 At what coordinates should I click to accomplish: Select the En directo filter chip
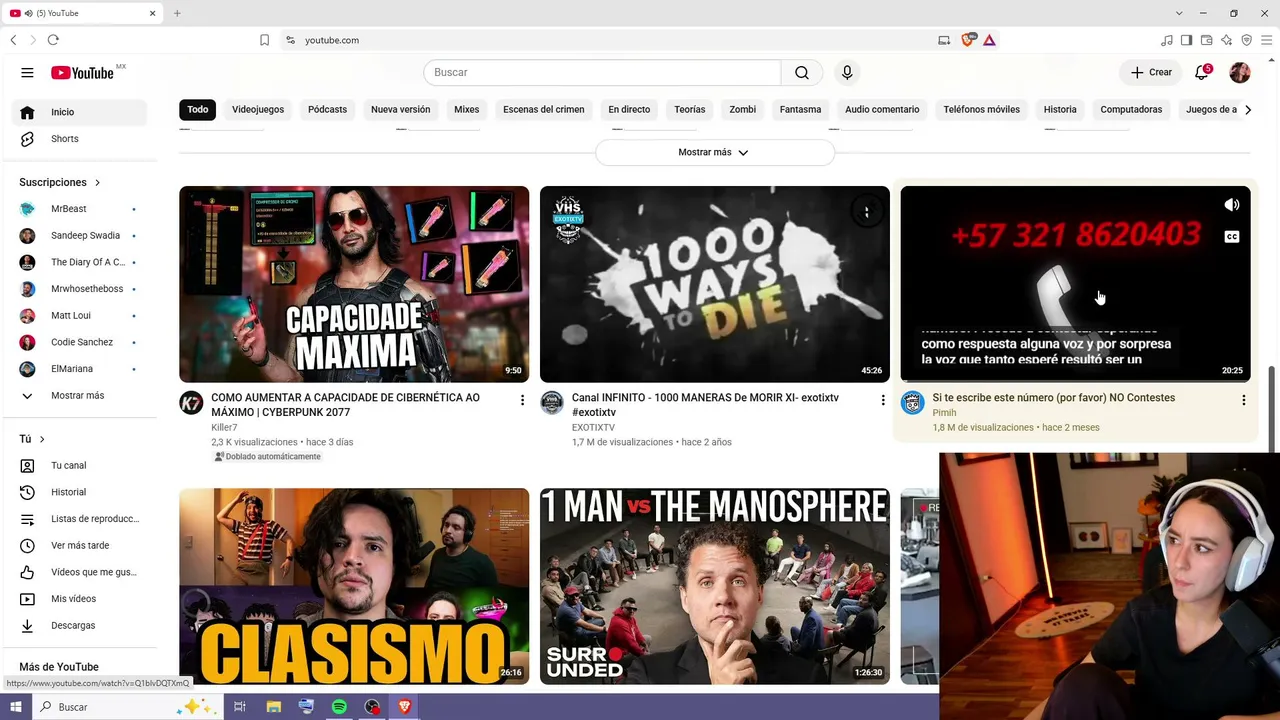(629, 110)
